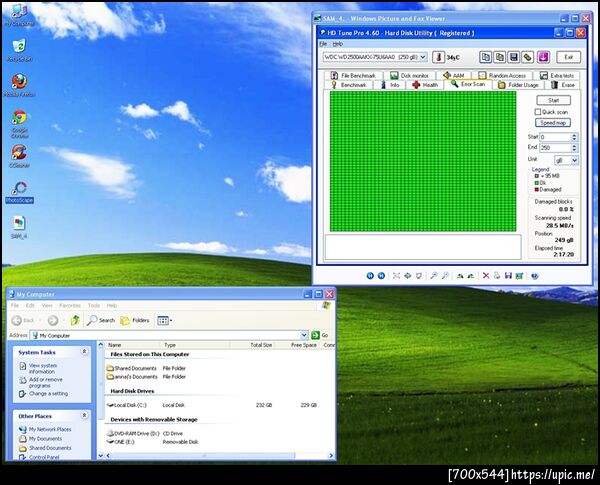
Task: Delete image with red X in Picture Viewer
Action: pos(486,276)
